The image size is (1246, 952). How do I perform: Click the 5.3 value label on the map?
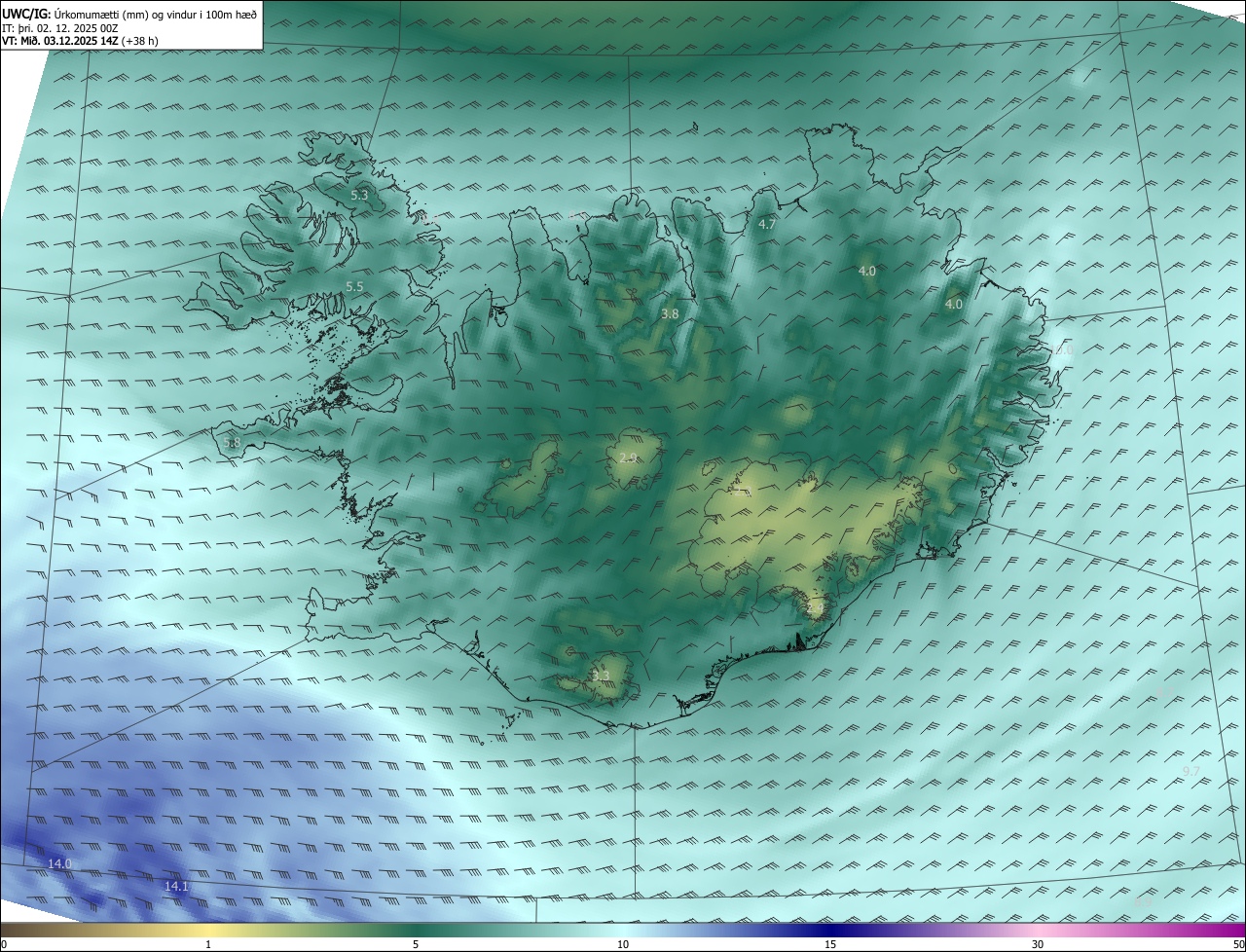[359, 195]
